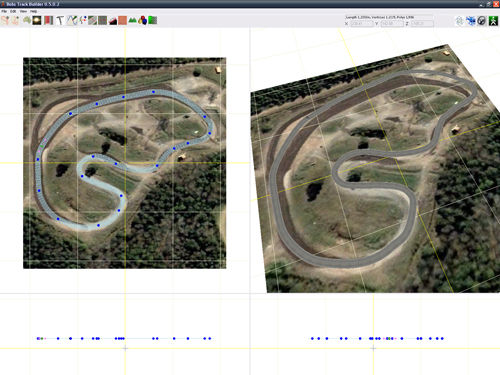
Task: Click the X coordinate input field
Action: click(362, 24)
